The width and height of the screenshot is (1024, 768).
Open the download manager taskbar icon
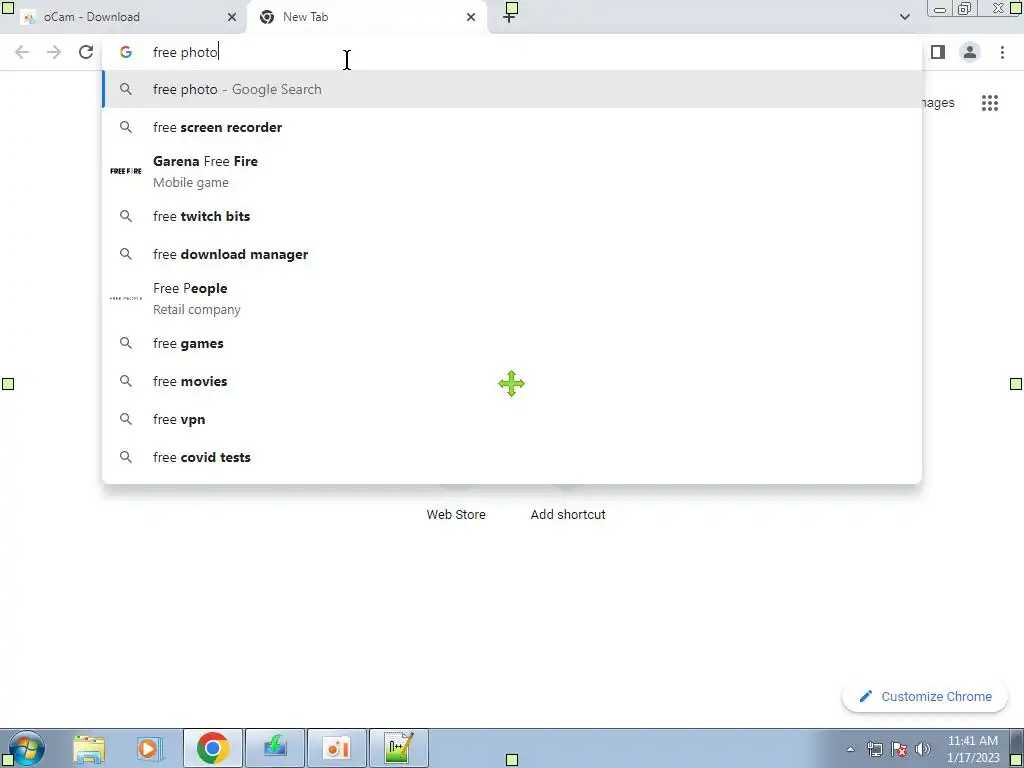[275, 748]
